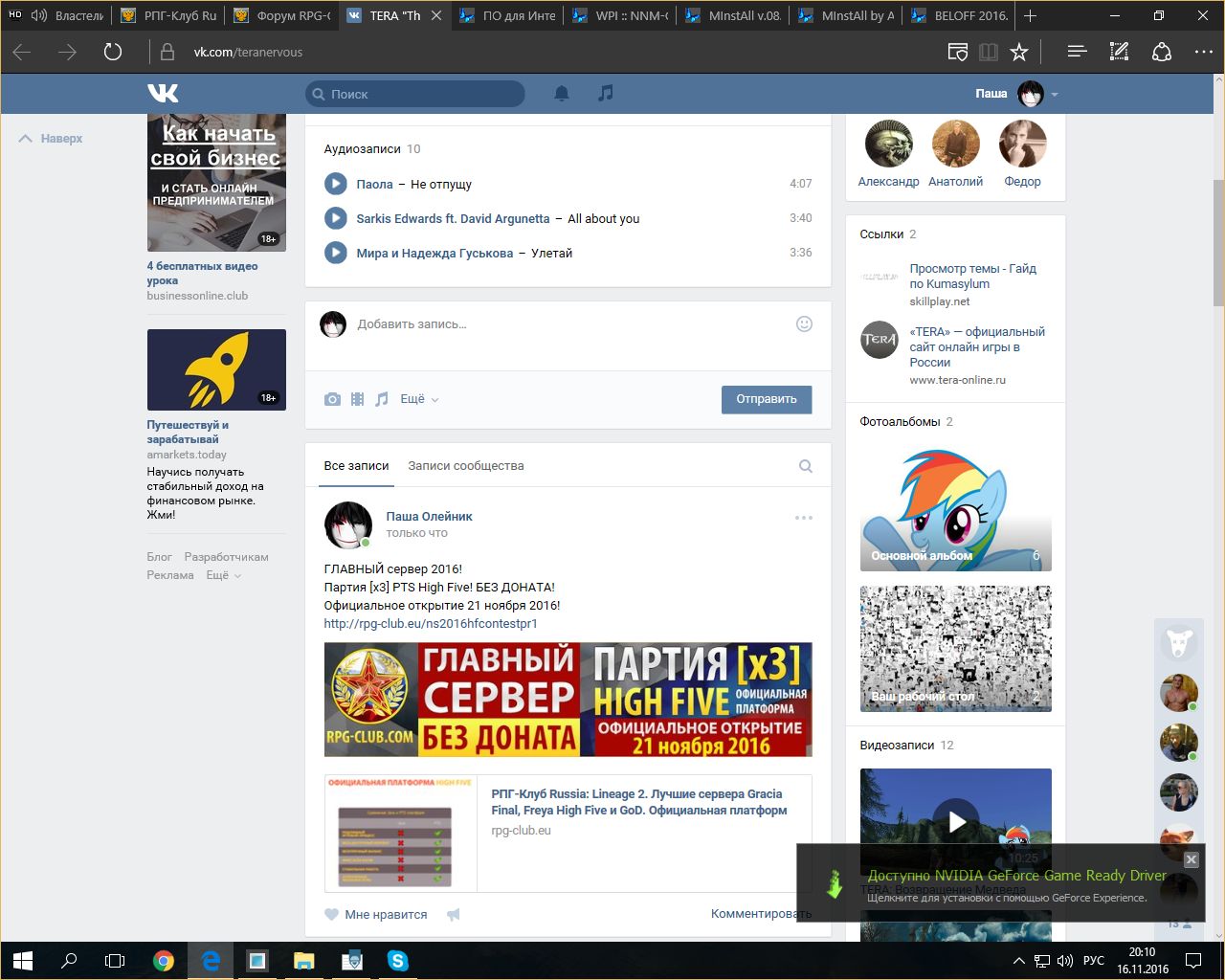
Task: Open the emoji smiley picker
Action: [804, 323]
